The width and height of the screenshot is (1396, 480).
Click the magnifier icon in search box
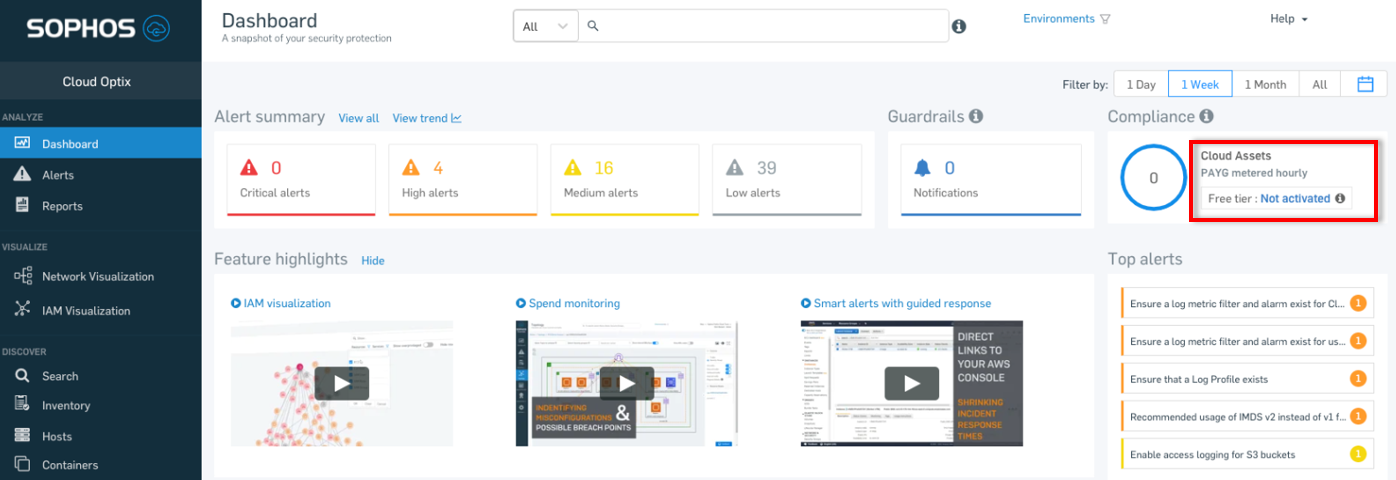593,26
